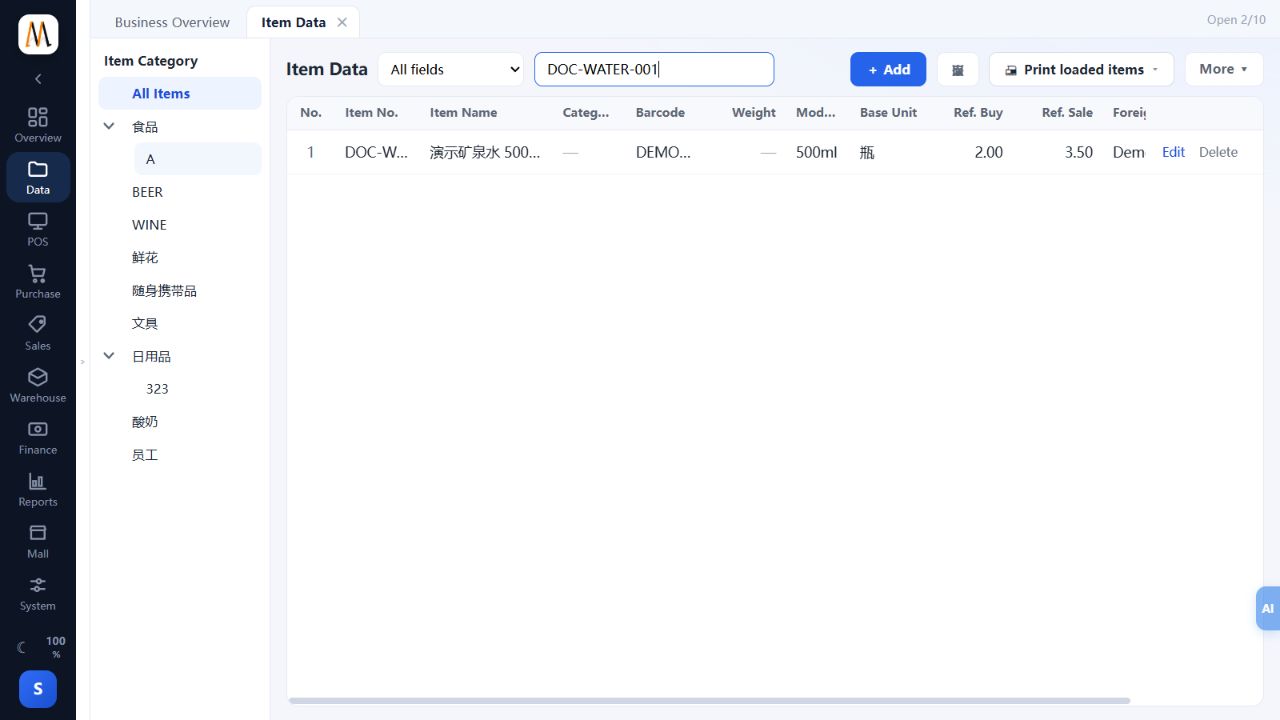Toggle dark mode with the moon icon
Image resolution: width=1280 pixels, height=720 pixels.
click(x=22, y=647)
